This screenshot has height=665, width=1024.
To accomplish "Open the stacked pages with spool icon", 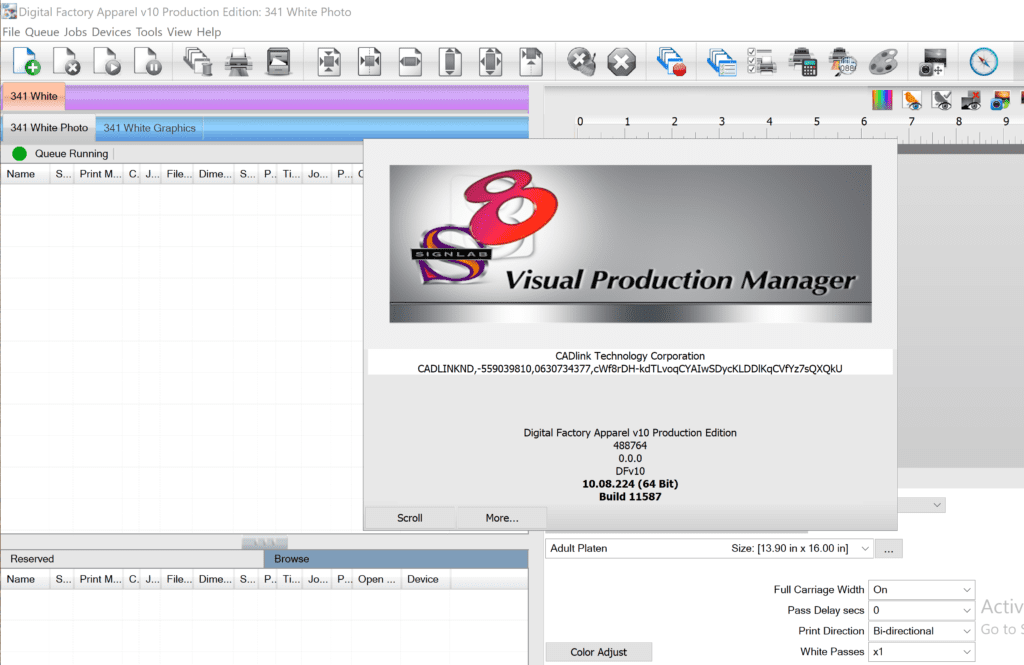I will point(197,62).
